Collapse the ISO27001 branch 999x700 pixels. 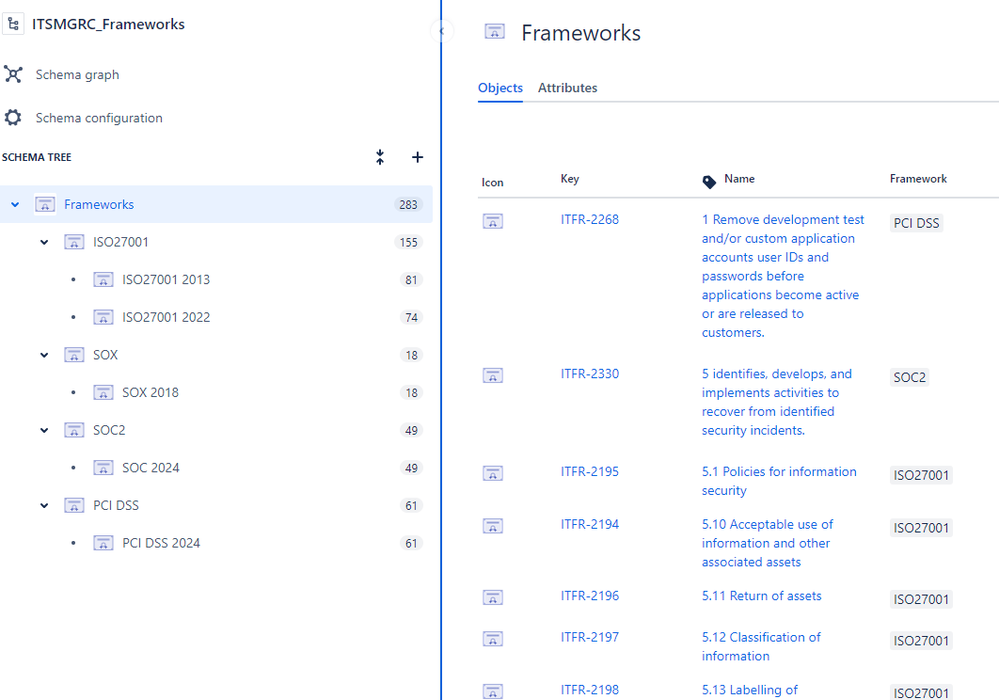44,241
